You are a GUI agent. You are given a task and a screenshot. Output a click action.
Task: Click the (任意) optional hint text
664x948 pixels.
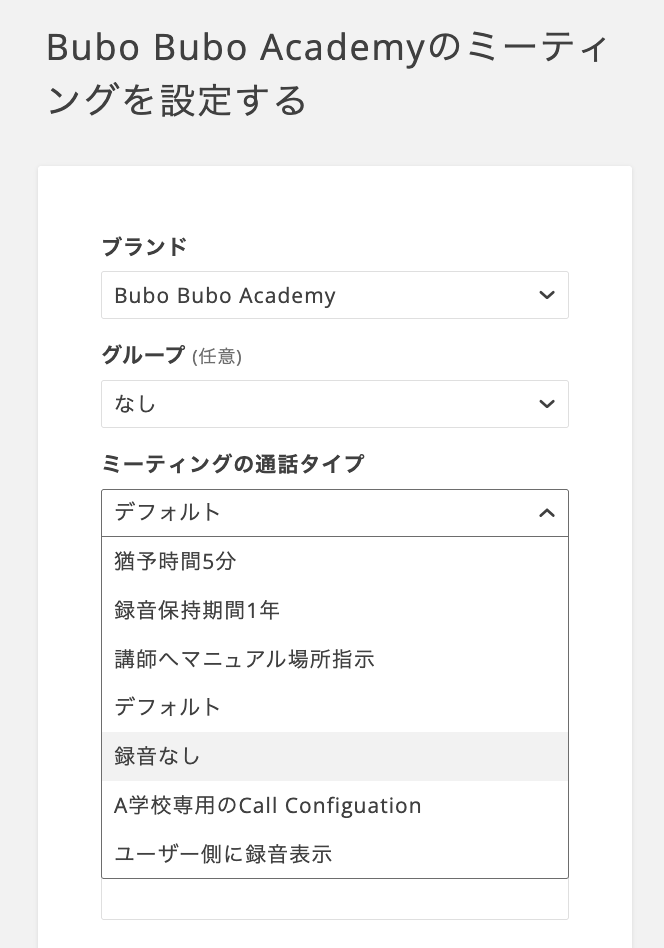click(217, 356)
